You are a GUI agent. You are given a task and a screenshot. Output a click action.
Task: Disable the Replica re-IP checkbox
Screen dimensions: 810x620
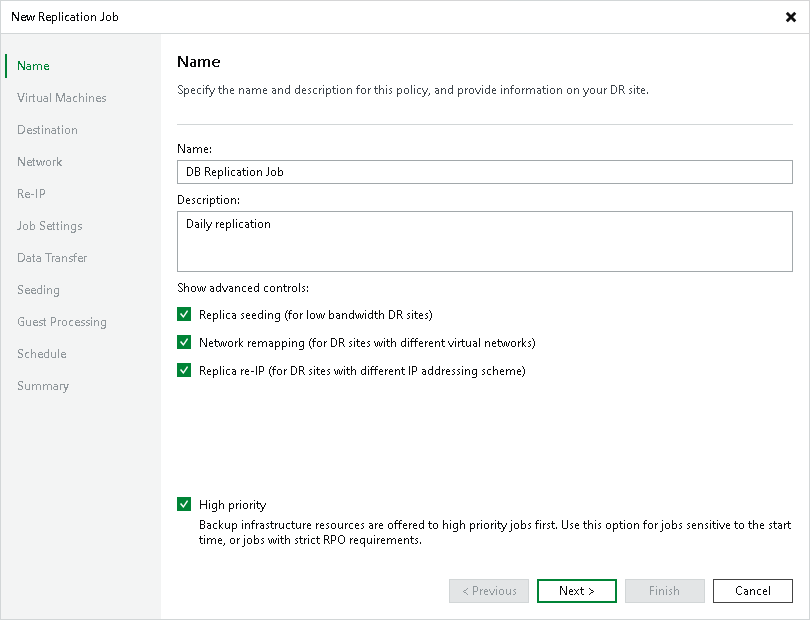pyautogui.click(x=184, y=370)
